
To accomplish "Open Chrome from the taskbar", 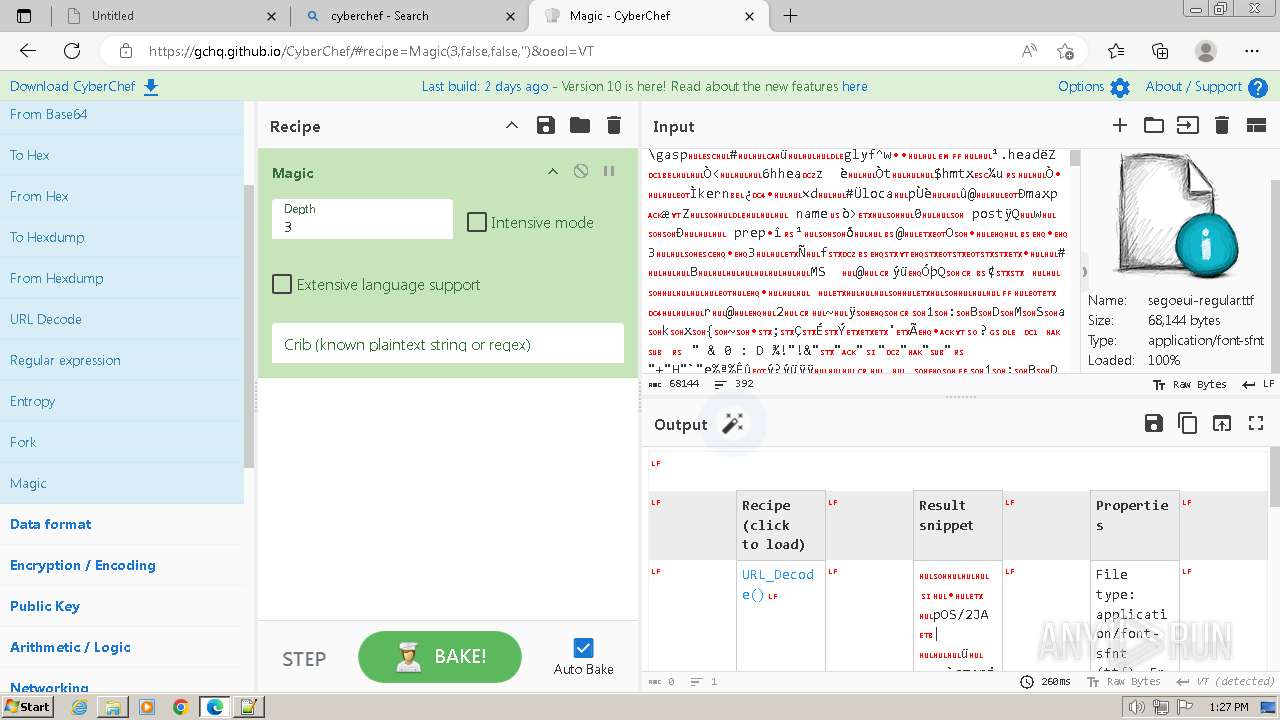I will coord(181,707).
